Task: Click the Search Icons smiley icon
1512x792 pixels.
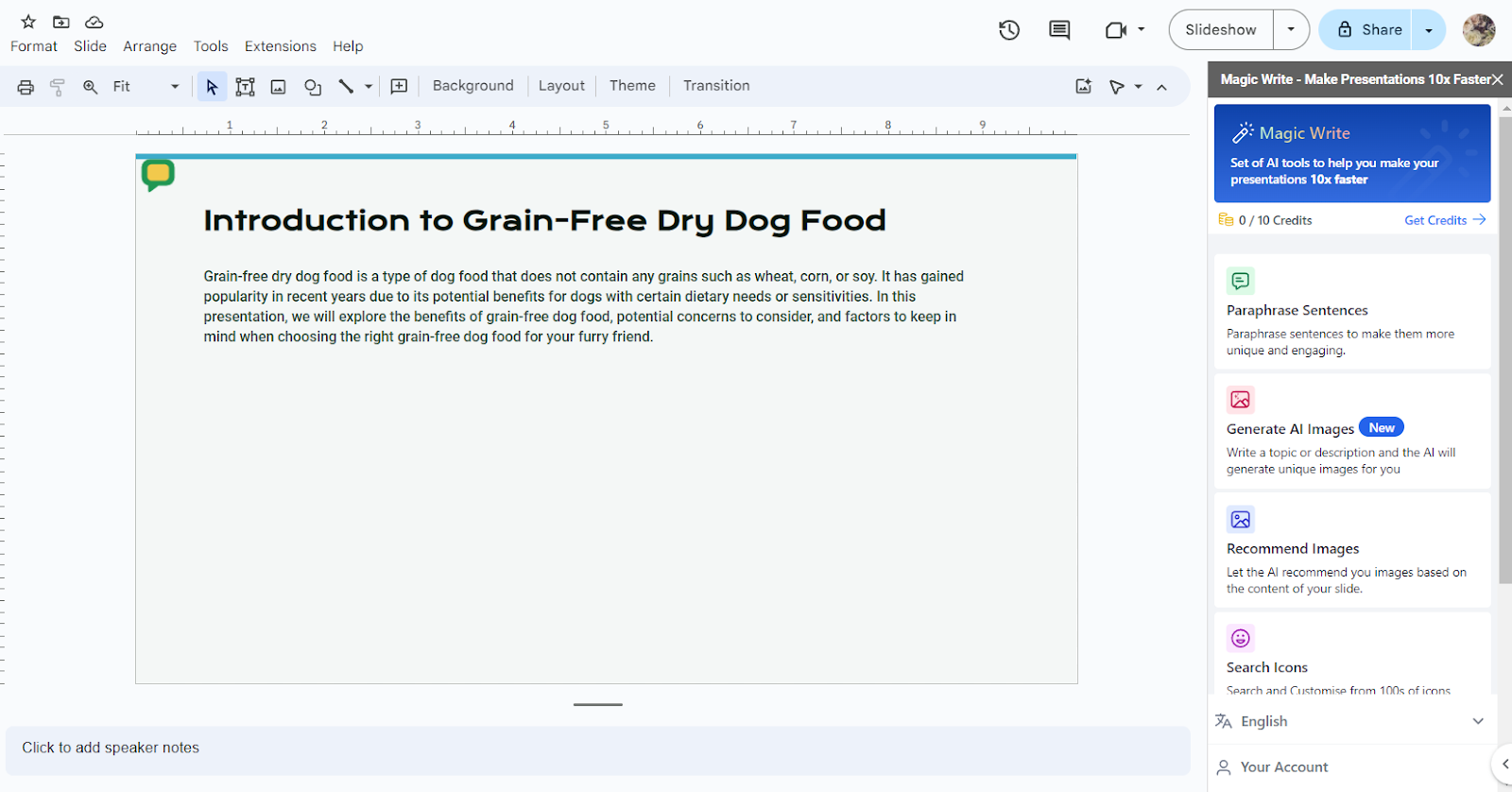Action: click(1241, 638)
